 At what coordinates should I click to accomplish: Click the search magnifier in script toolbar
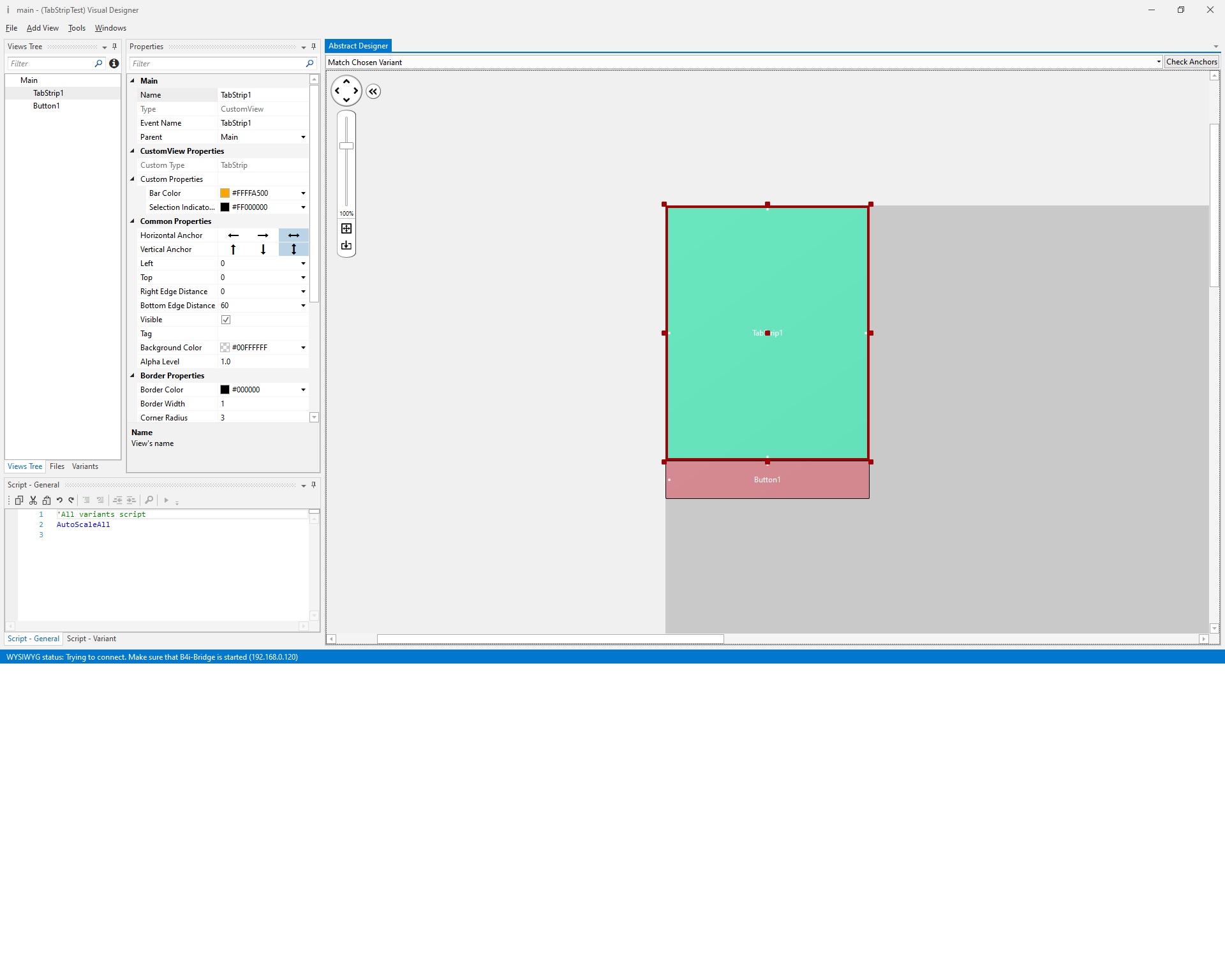coord(149,500)
